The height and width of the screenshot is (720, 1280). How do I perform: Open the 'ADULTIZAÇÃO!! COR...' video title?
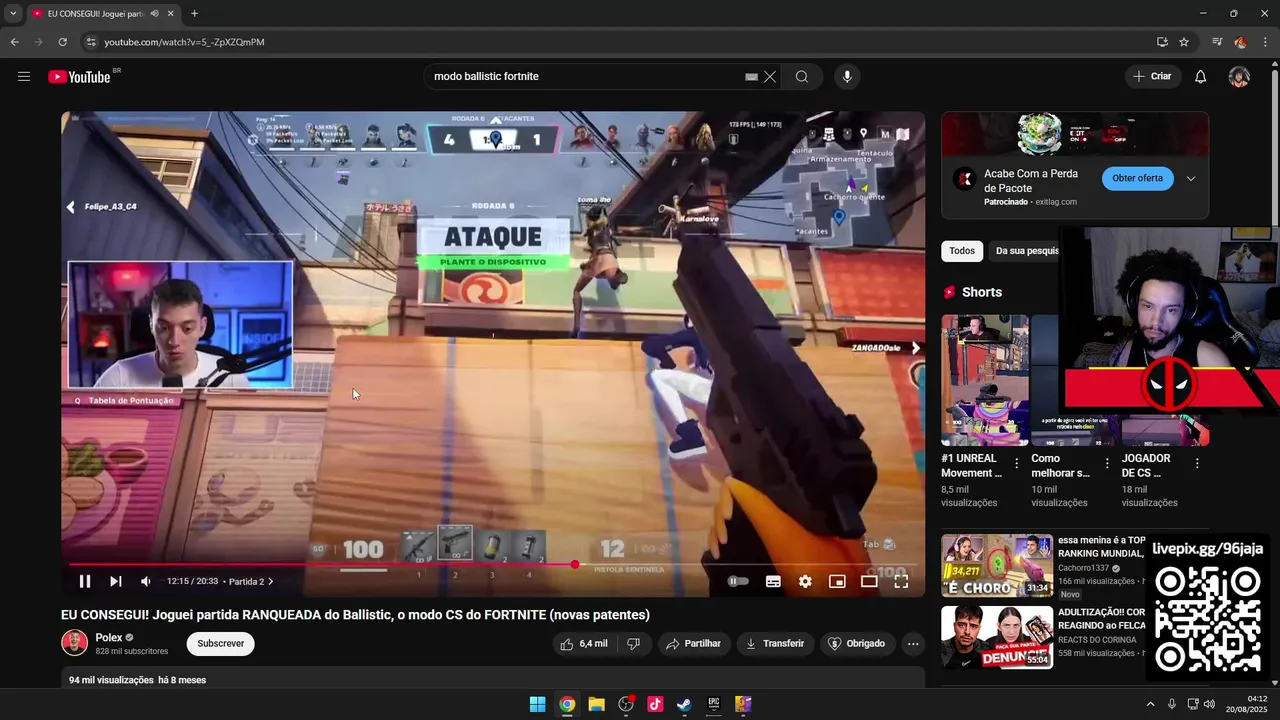1101,619
